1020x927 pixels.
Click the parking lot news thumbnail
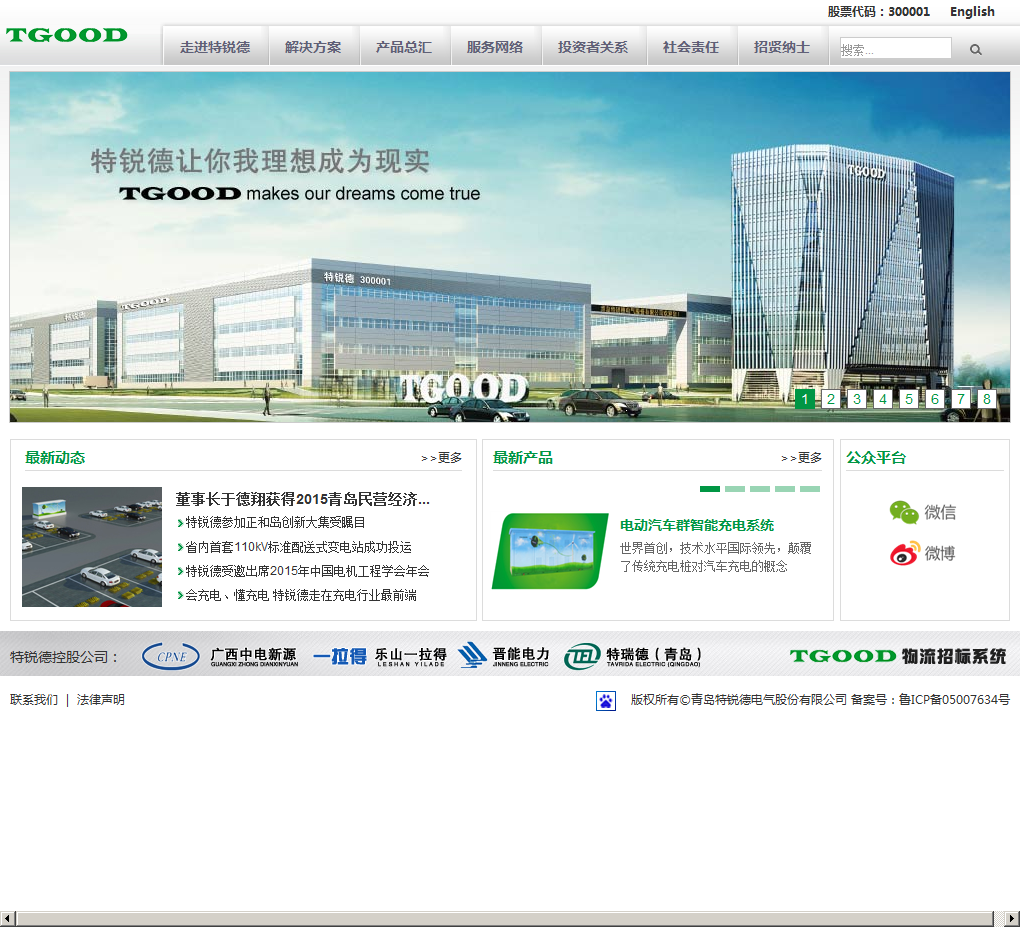[x=92, y=547]
